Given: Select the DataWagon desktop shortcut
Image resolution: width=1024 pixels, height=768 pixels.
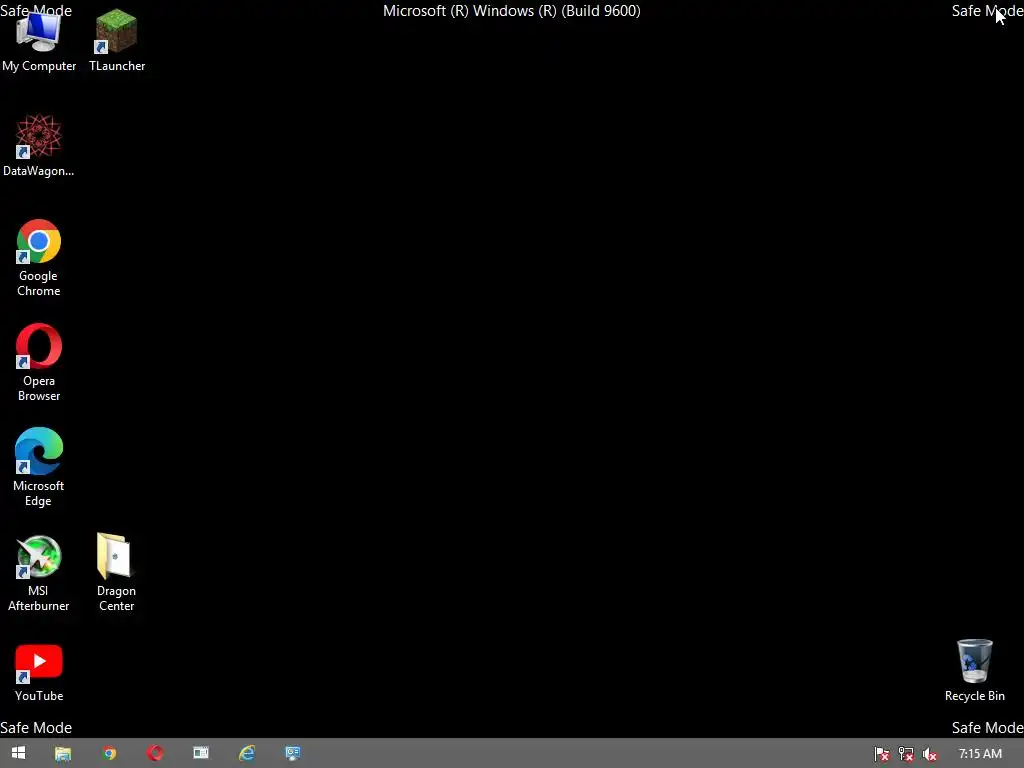Looking at the screenshot, I should coord(39,145).
